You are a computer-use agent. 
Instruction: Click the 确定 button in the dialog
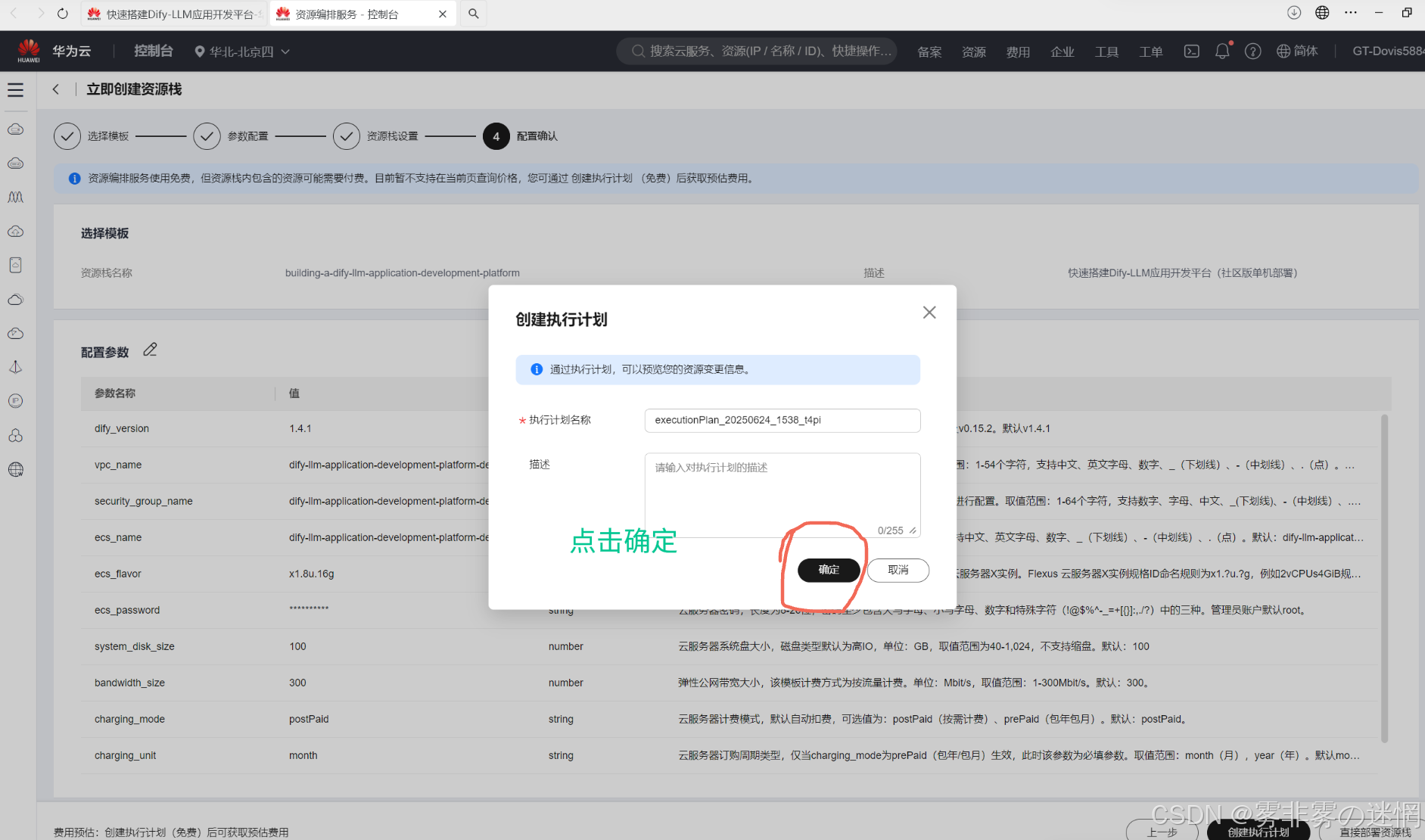click(x=829, y=570)
